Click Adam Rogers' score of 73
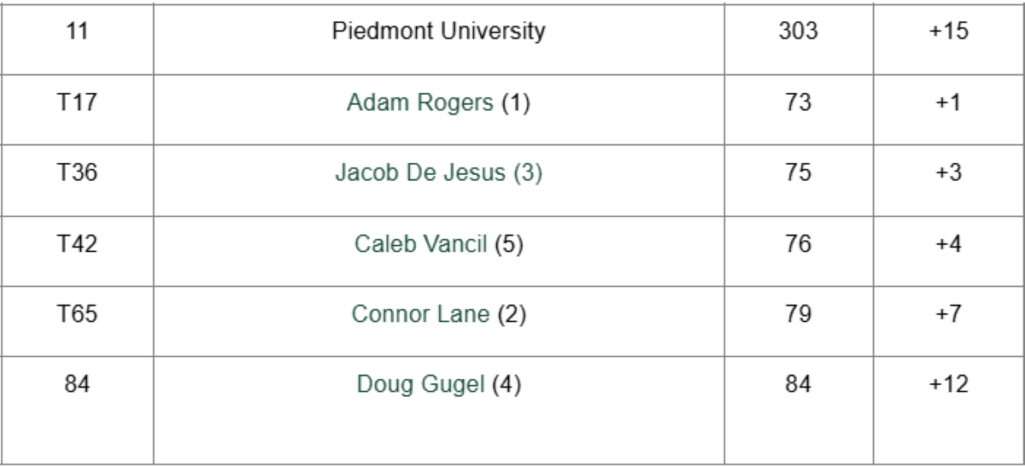1025x467 pixels. (x=798, y=103)
